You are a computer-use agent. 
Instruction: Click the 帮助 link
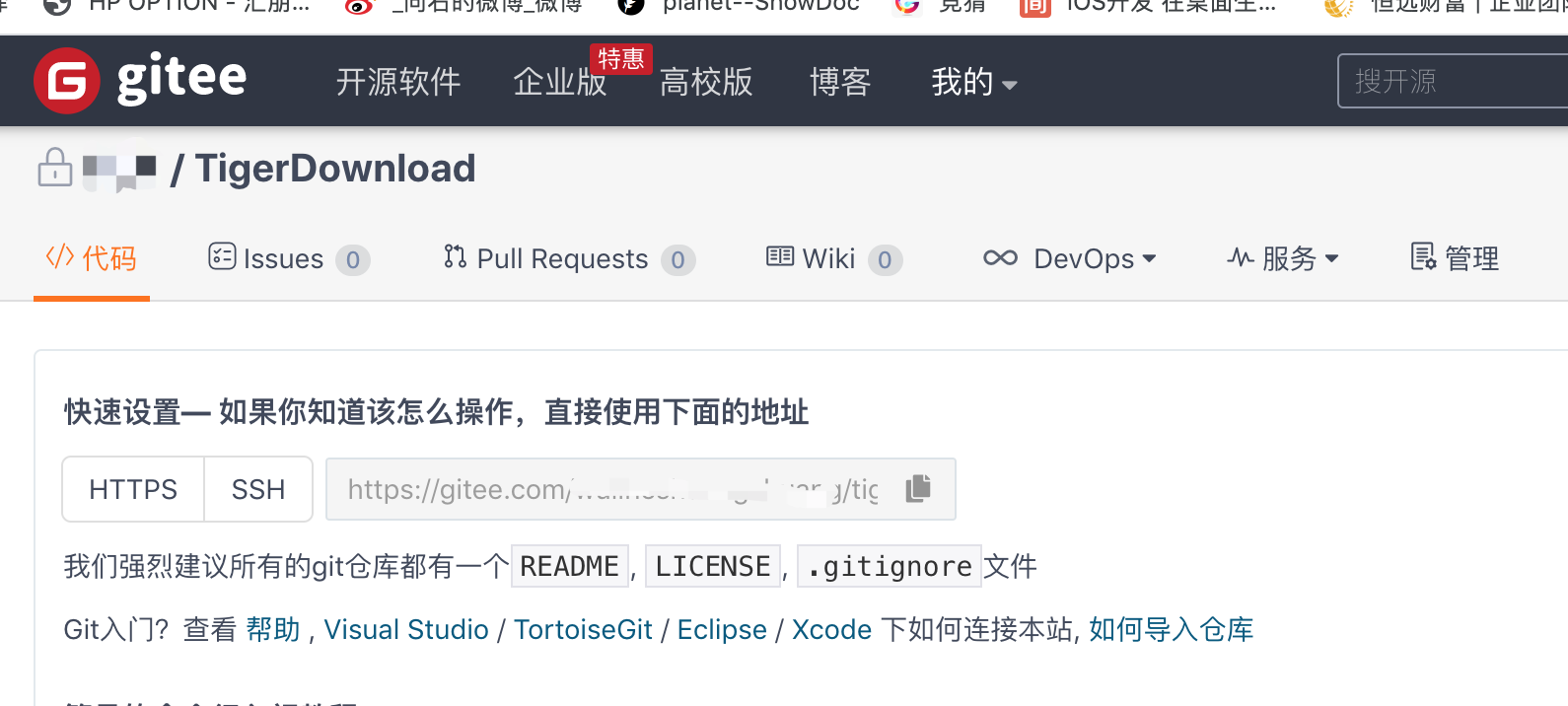point(273,629)
